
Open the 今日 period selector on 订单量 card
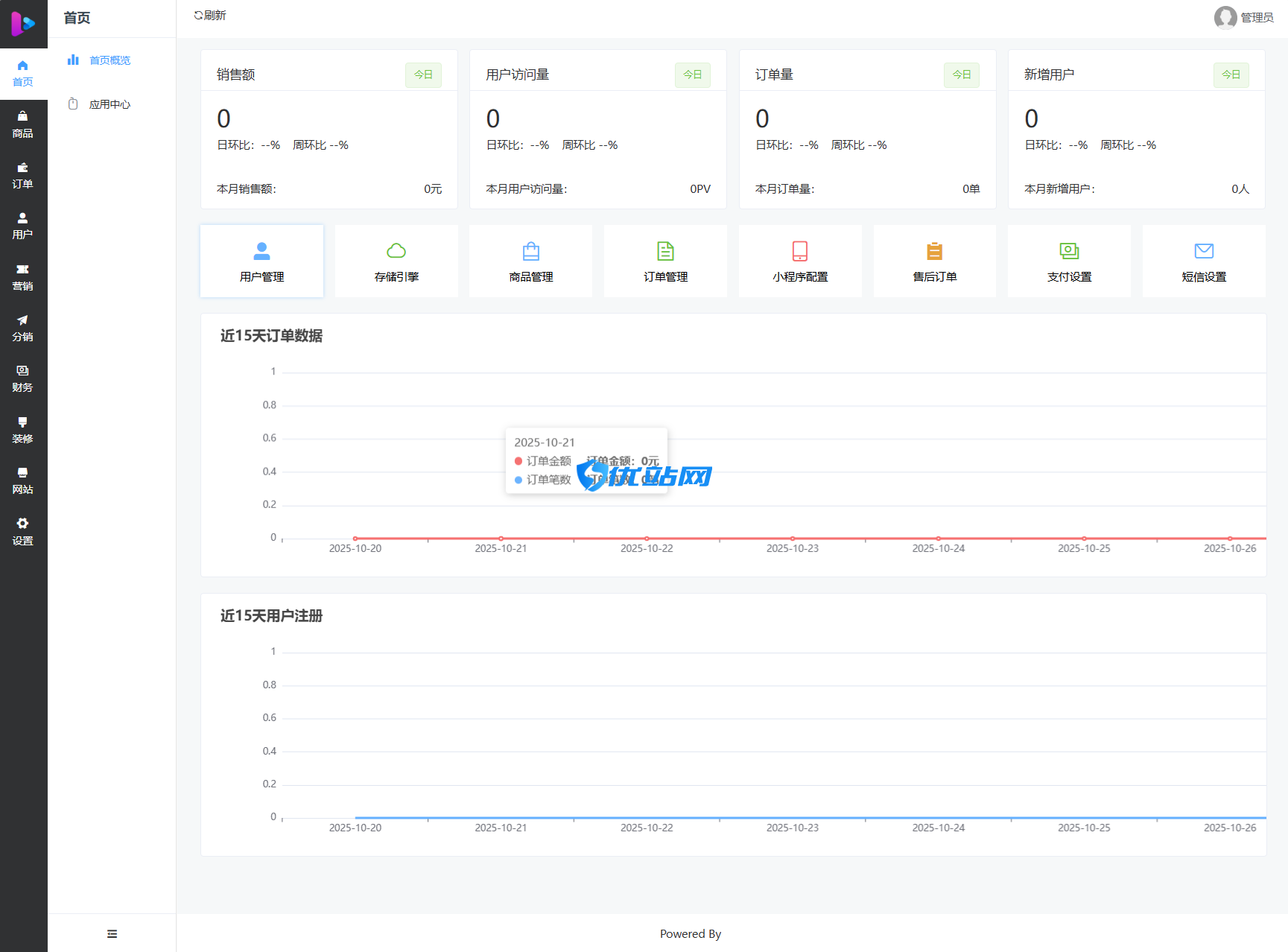[961, 74]
